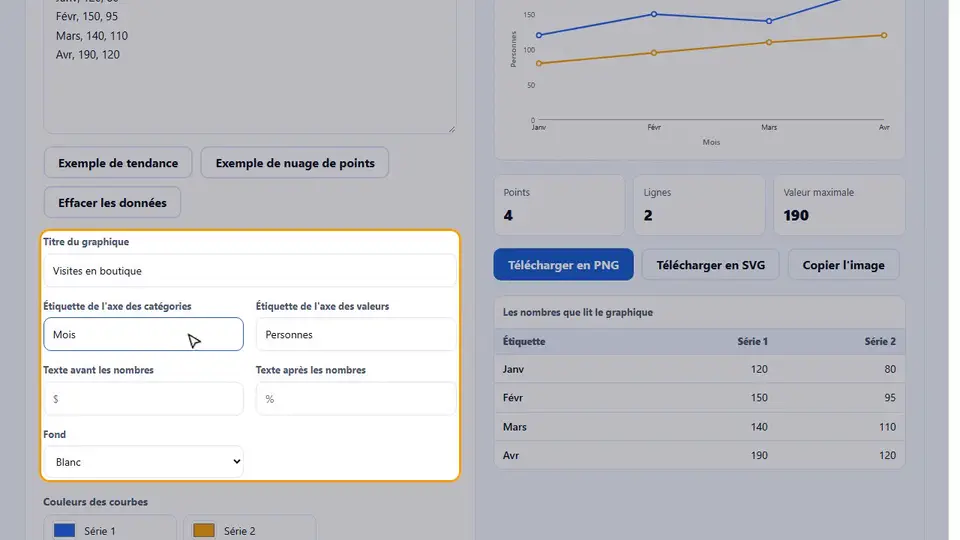Click 'Les nombres que lit le graphique' heading
This screenshot has width=960, height=540.
(577, 312)
